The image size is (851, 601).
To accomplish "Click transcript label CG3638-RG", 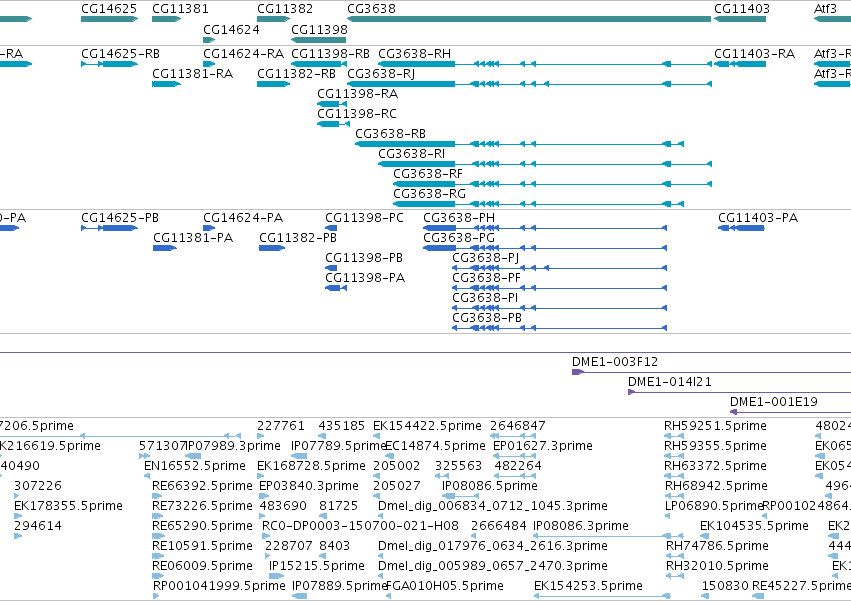I will (x=429, y=194).
